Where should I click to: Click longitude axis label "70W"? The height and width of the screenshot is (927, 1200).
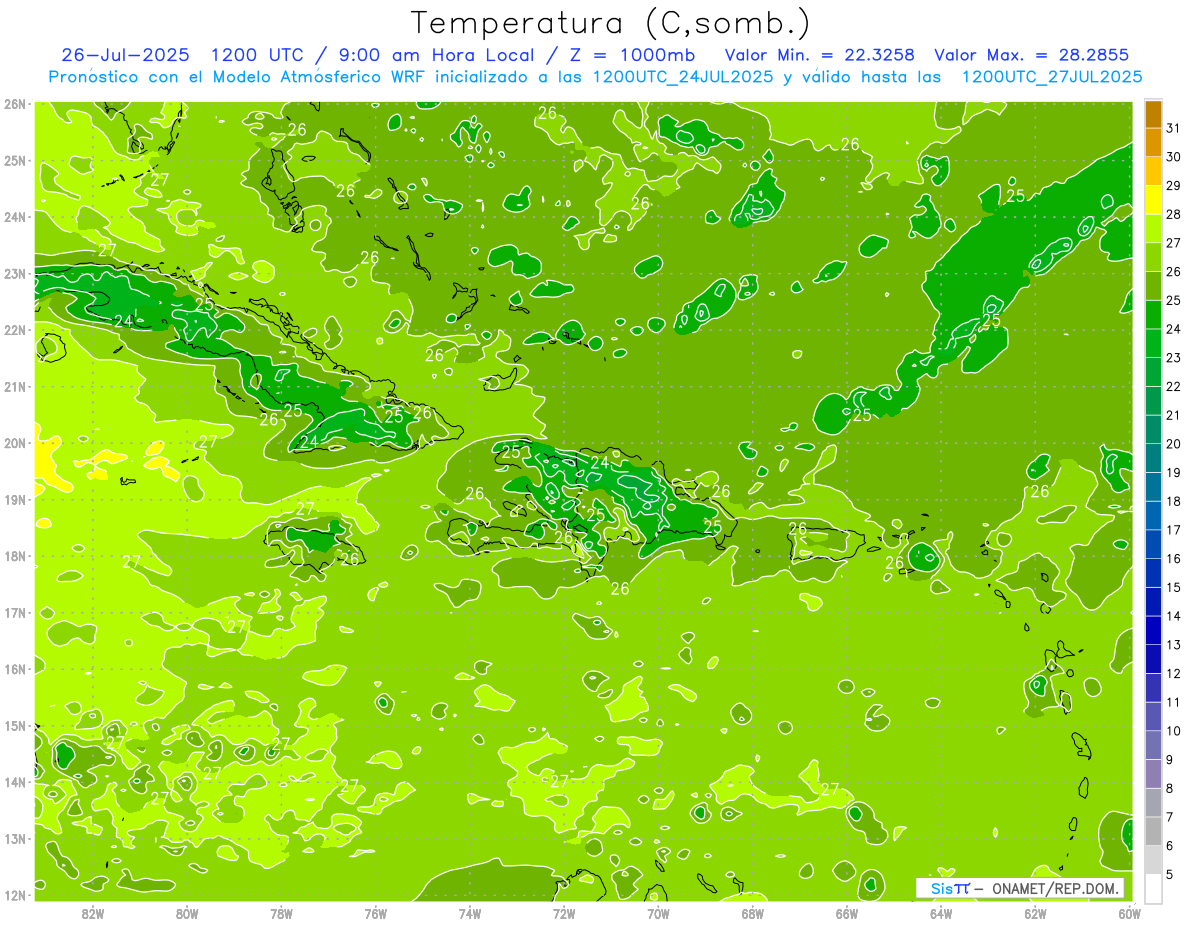click(658, 913)
